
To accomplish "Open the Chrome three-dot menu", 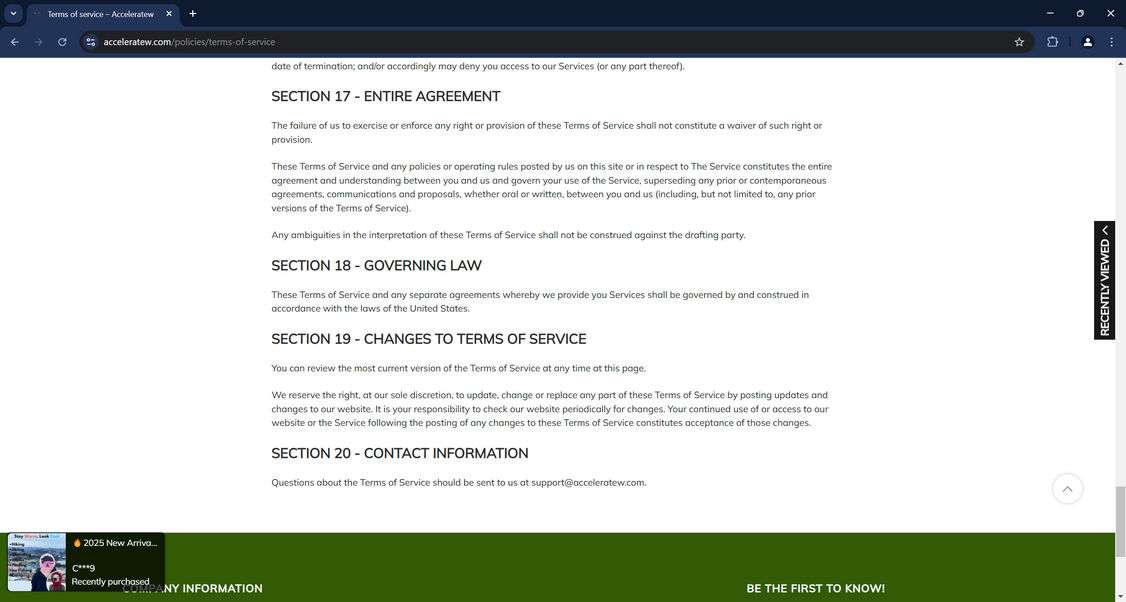I will (1112, 42).
